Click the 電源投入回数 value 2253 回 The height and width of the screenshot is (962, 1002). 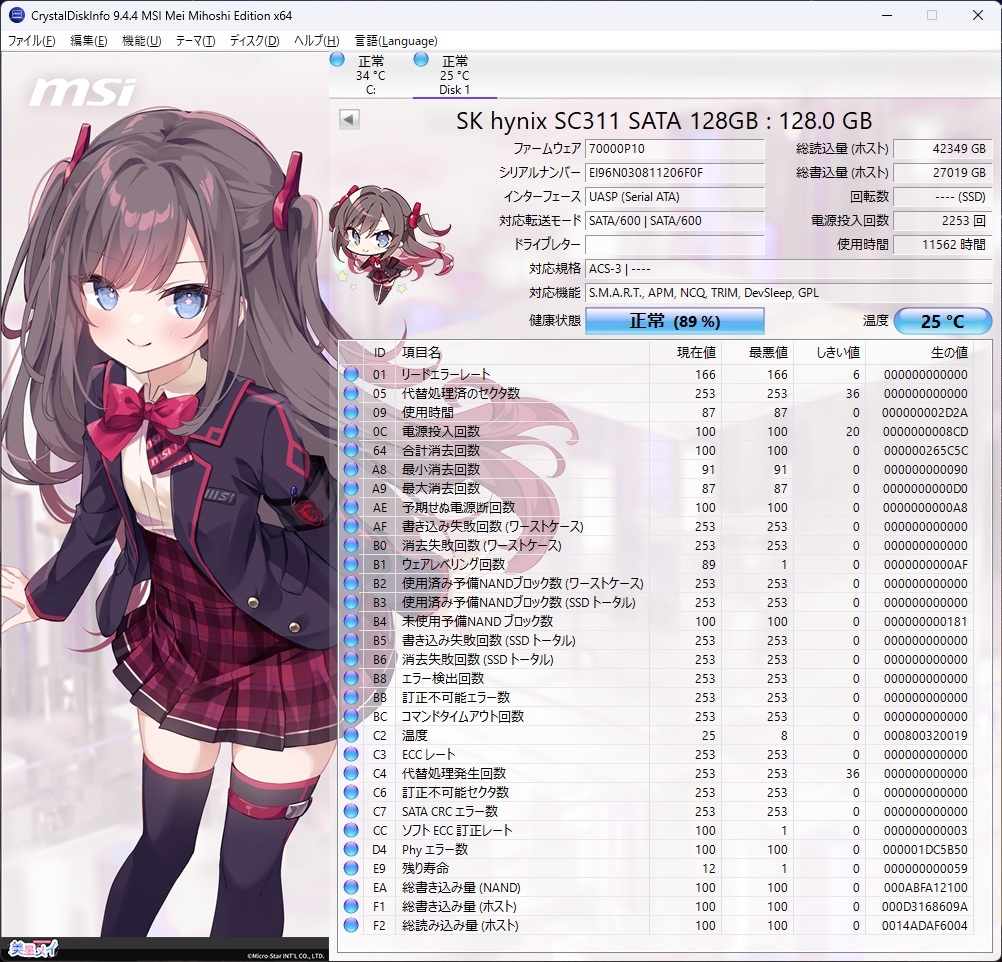pos(943,221)
